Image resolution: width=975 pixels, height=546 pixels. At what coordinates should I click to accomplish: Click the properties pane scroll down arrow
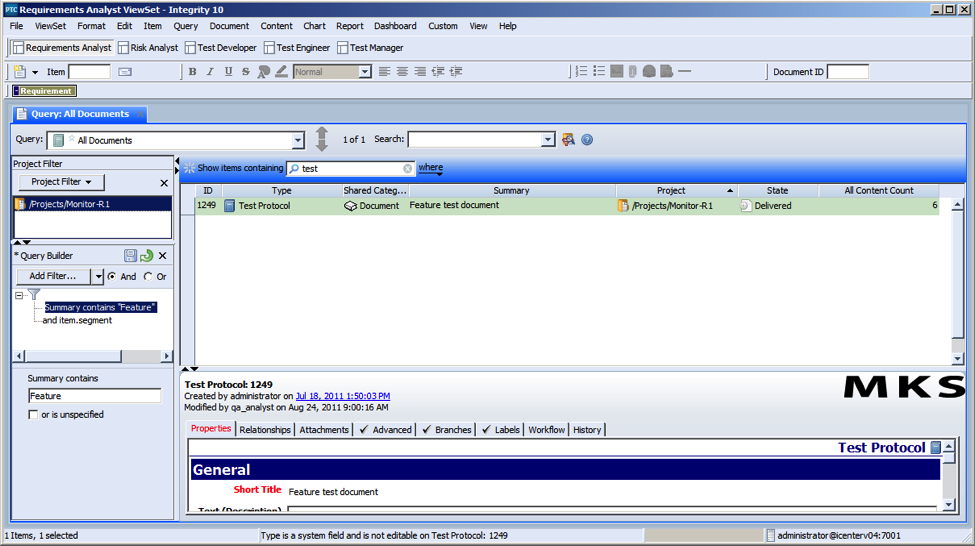948,505
